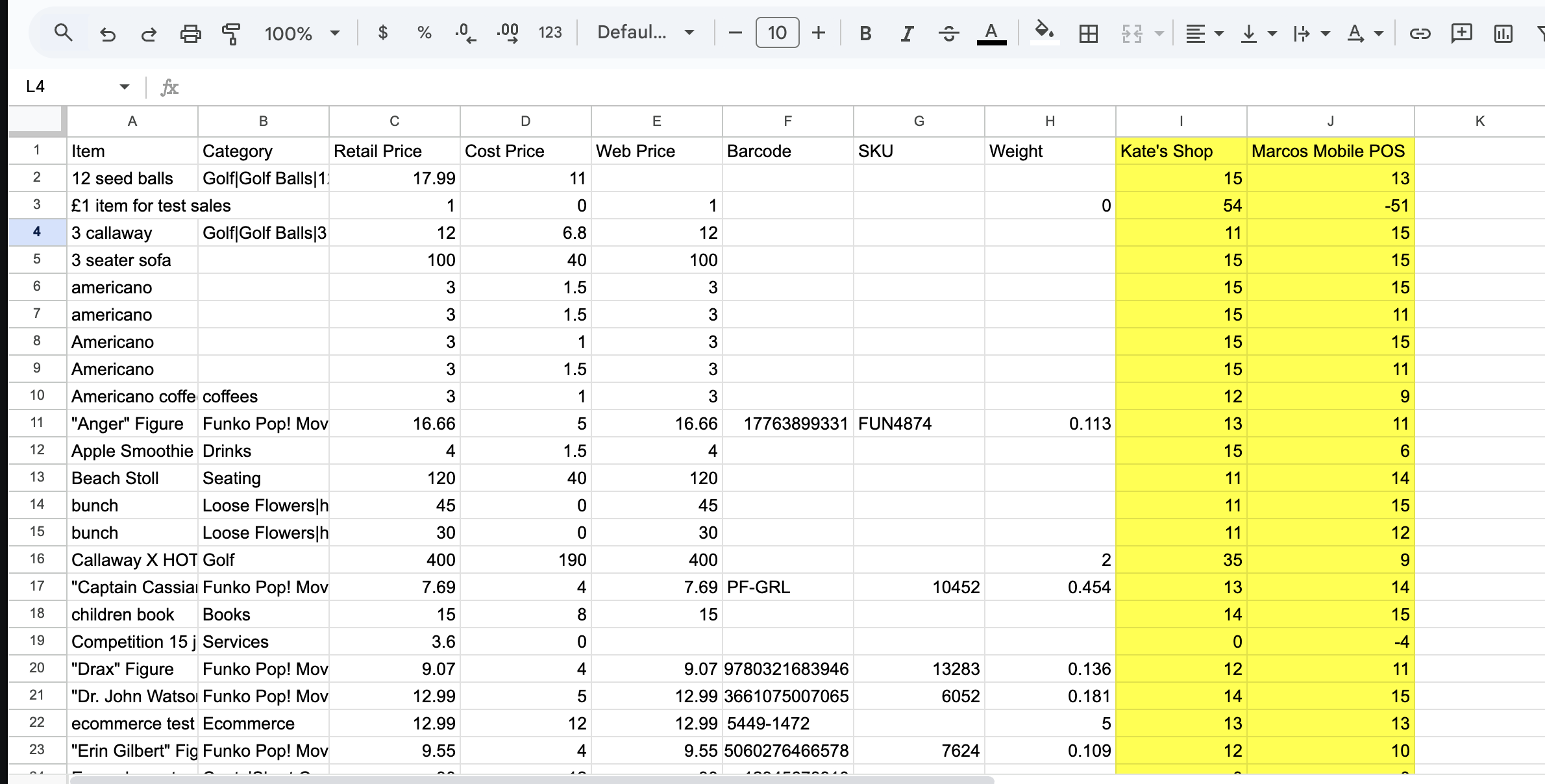Select column I header
The height and width of the screenshot is (784, 1545).
pos(1181,121)
